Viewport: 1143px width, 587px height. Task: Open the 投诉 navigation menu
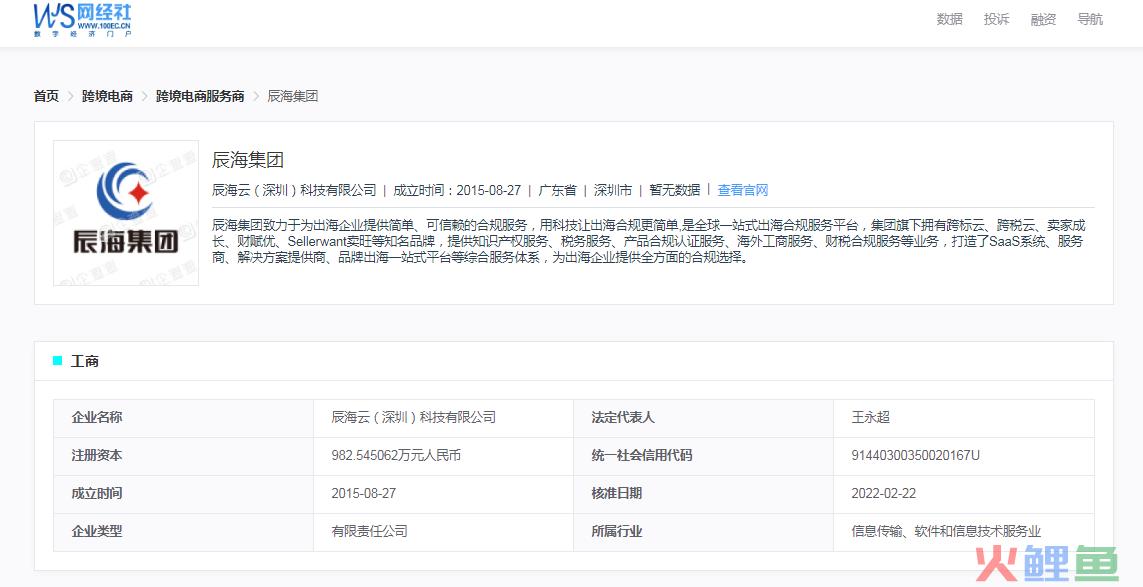pyautogui.click(x=996, y=20)
